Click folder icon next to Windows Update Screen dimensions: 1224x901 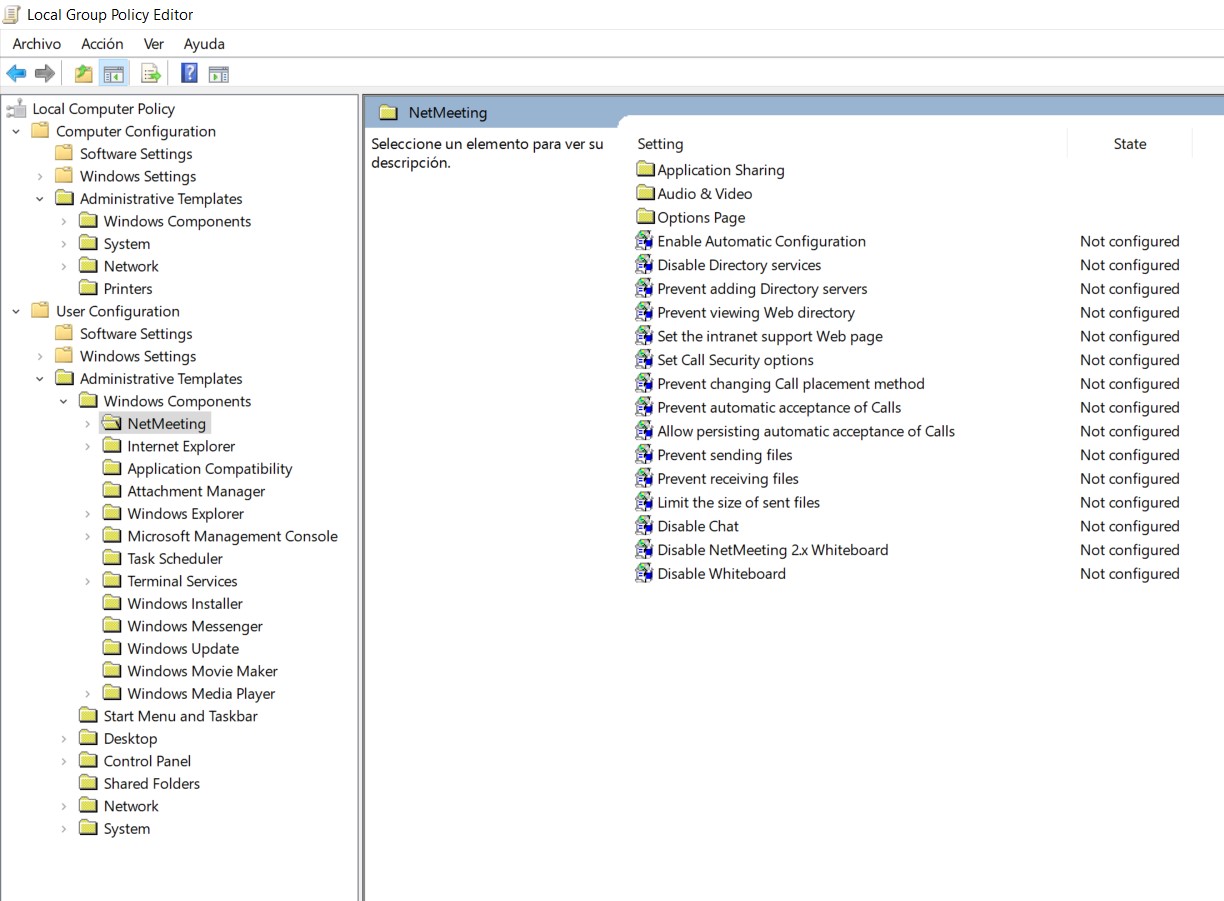click(x=111, y=649)
